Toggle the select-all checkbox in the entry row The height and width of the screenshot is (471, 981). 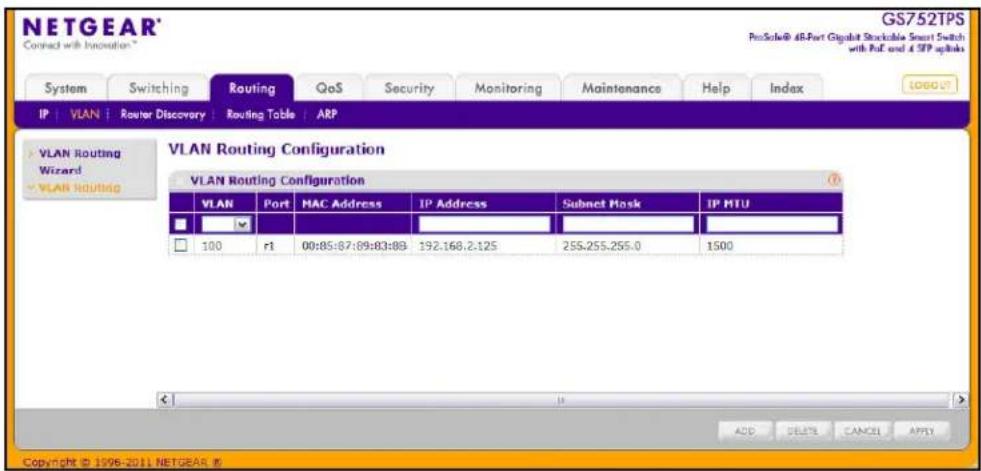point(181,224)
